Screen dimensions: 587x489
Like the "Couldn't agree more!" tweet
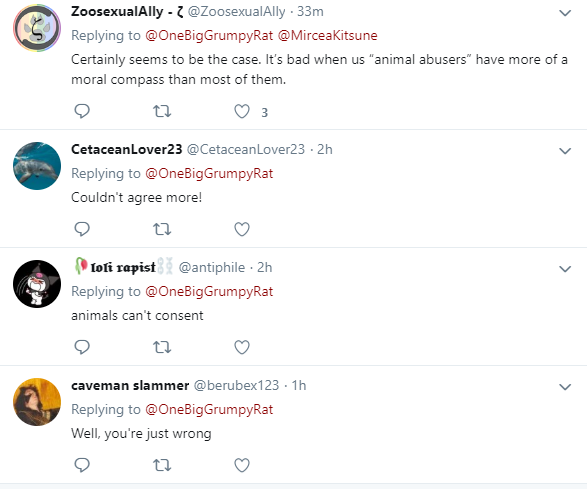[x=242, y=229]
